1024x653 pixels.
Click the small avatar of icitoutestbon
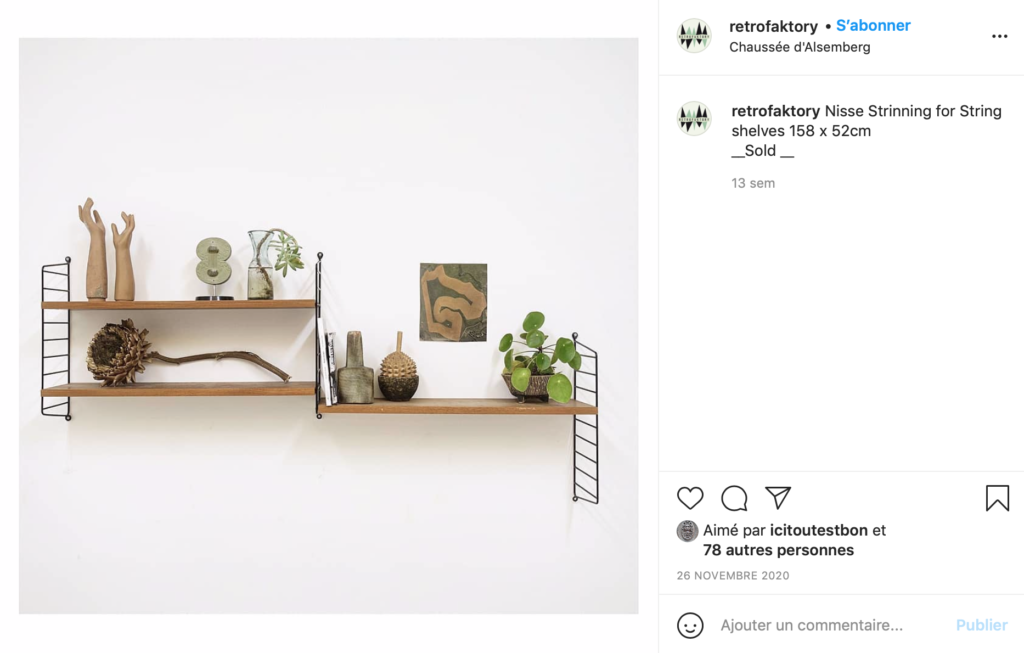click(x=687, y=531)
